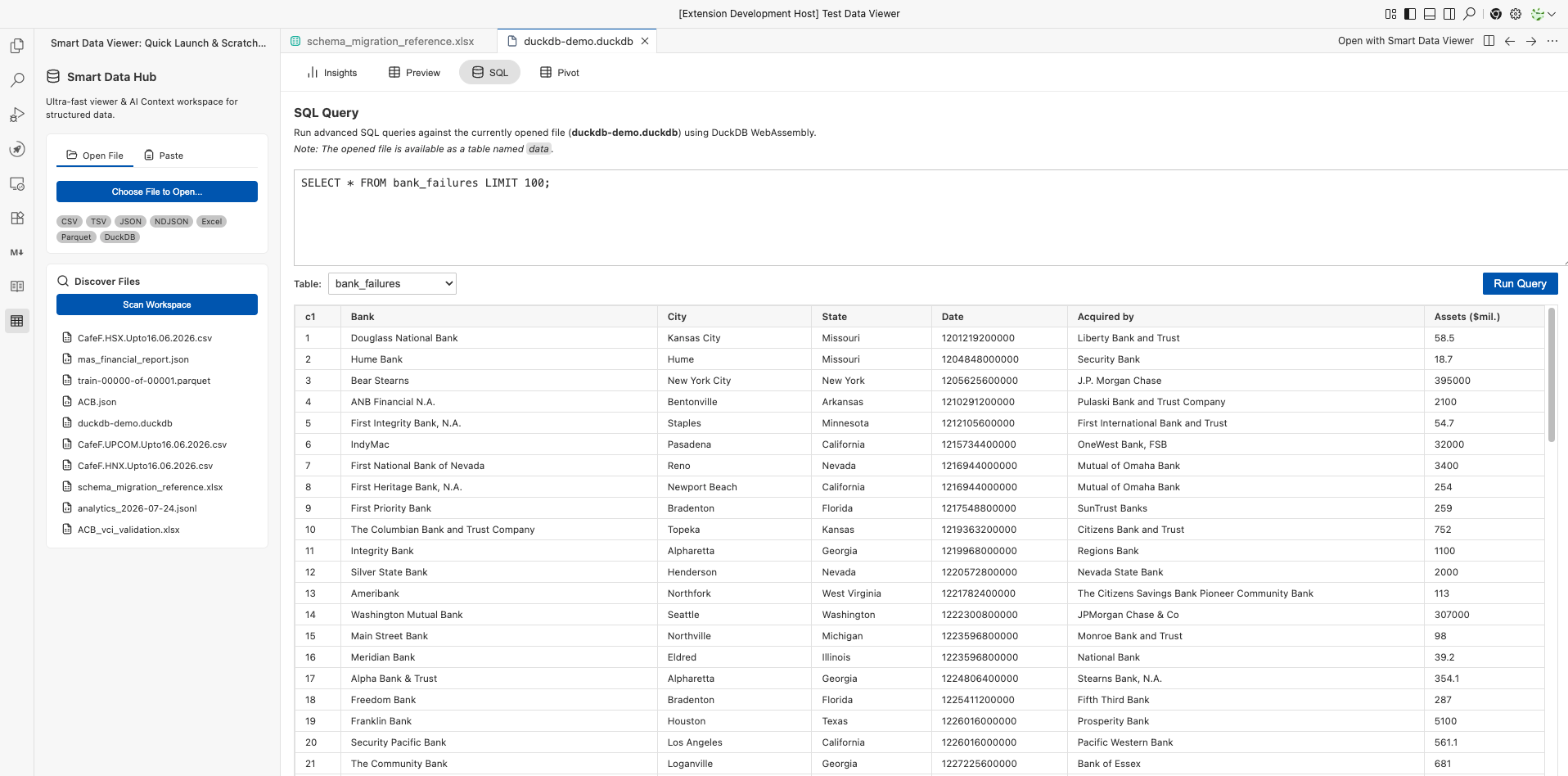Toggle the bottom panel visibility
Image resolution: width=1568 pixels, height=776 pixels.
[x=1430, y=14]
